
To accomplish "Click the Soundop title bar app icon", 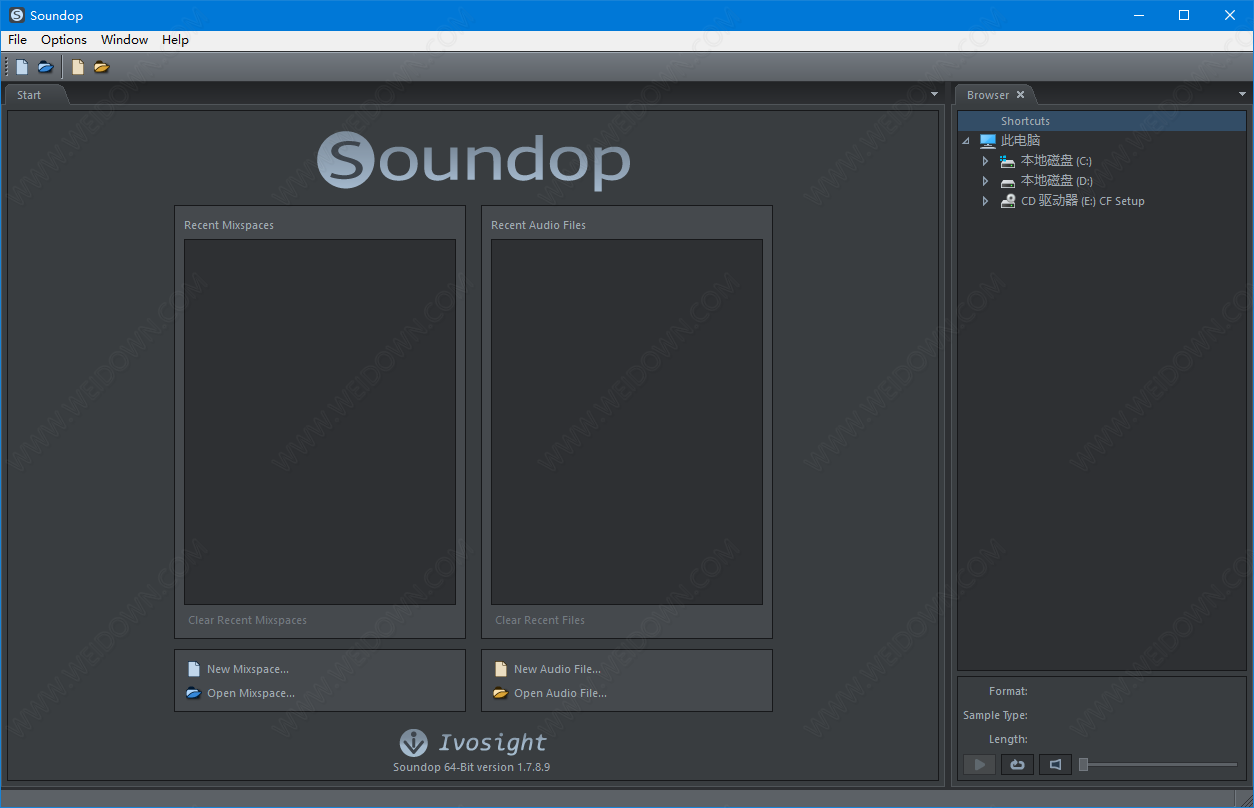I will point(17,15).
